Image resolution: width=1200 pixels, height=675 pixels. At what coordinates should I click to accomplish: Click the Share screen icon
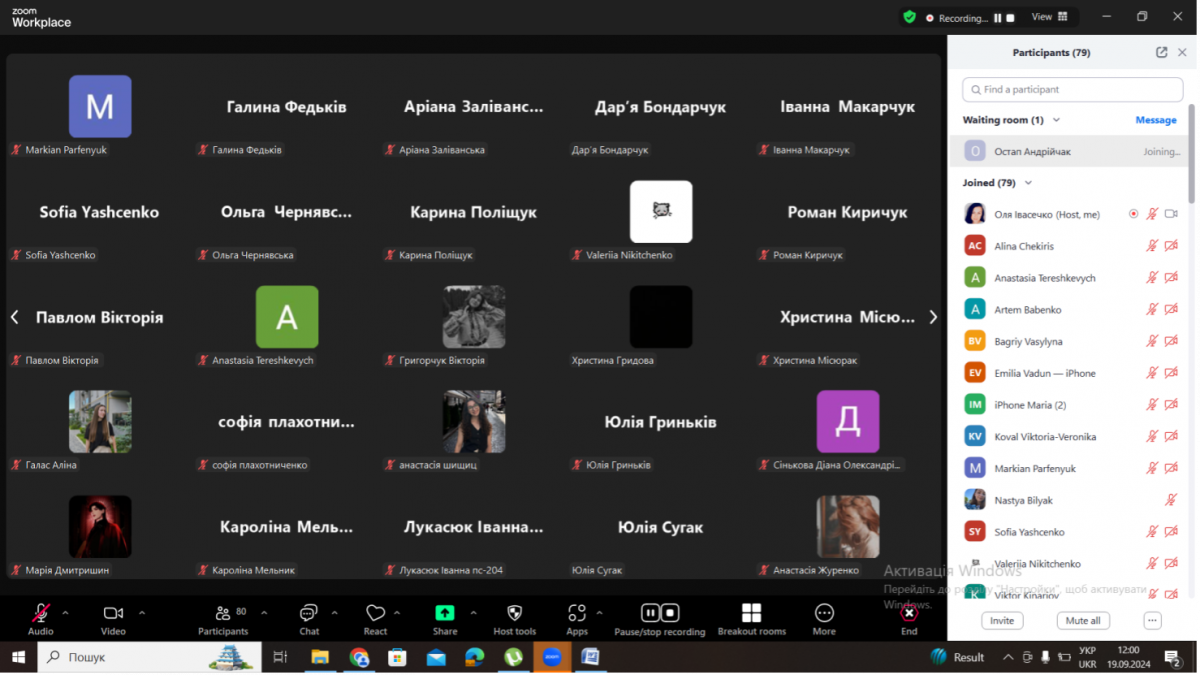pos(445,613)
